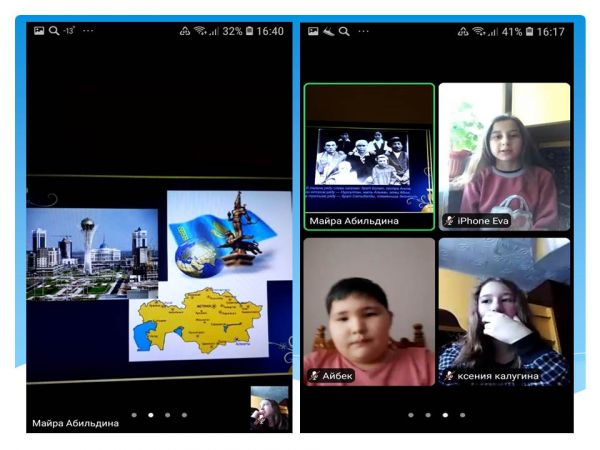Tap the muted mic icon beside Айбек
The width and height of the screenshot is (600, 450).
[x=314, y=375]
